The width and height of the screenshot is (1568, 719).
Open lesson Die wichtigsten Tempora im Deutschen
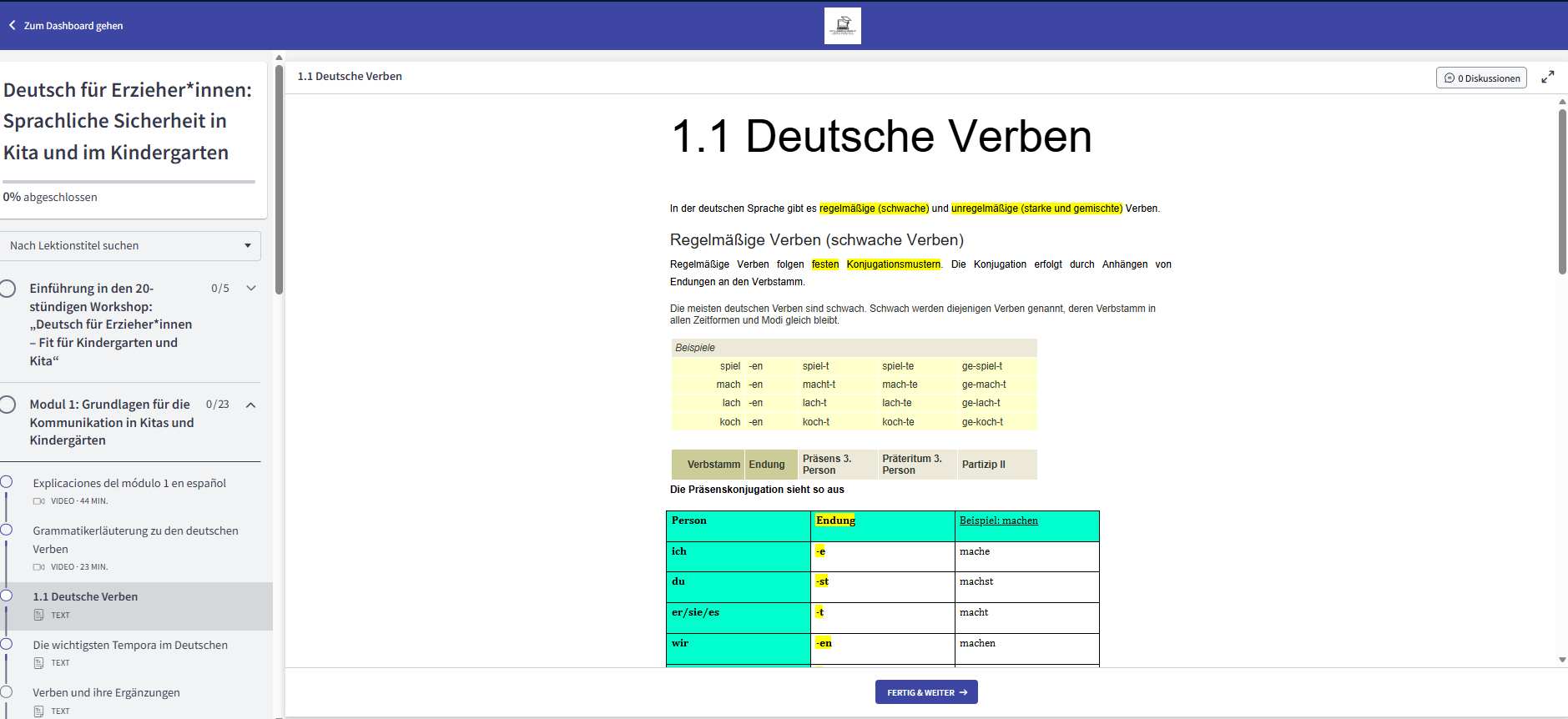[130, 645]
